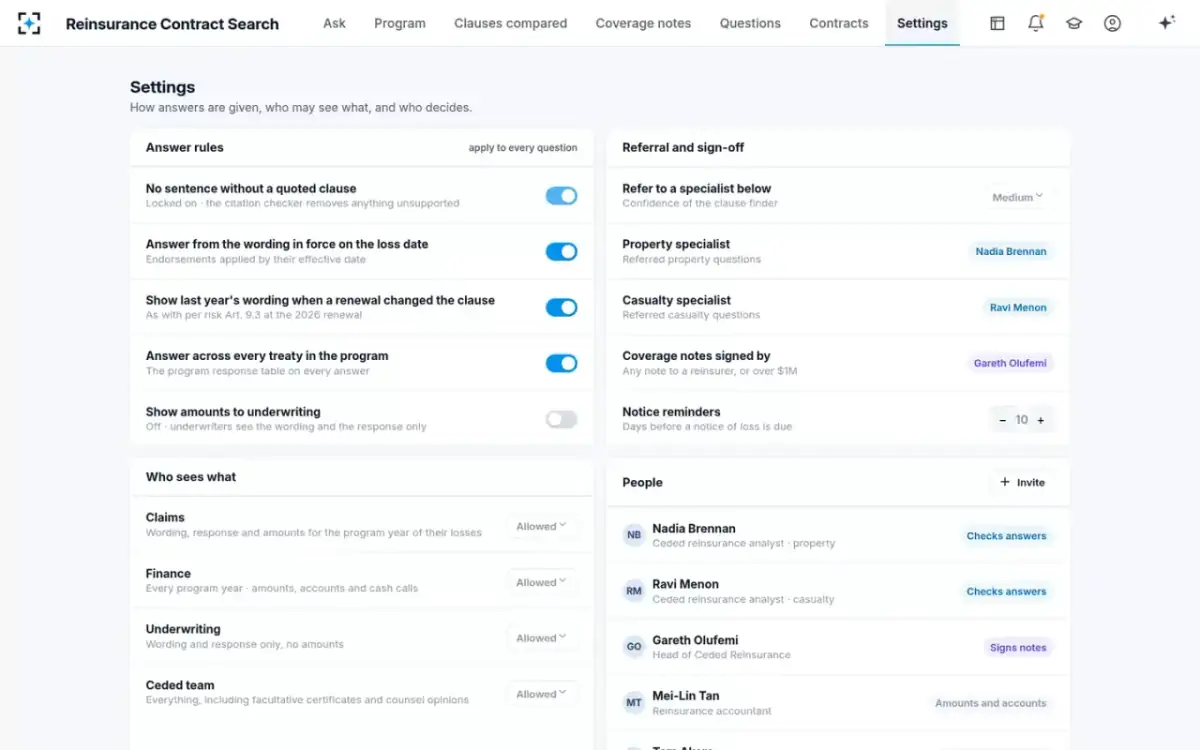1200x750 pixels.
Task: Click 'apply to every question' text
Action: [x=523, y=148]
